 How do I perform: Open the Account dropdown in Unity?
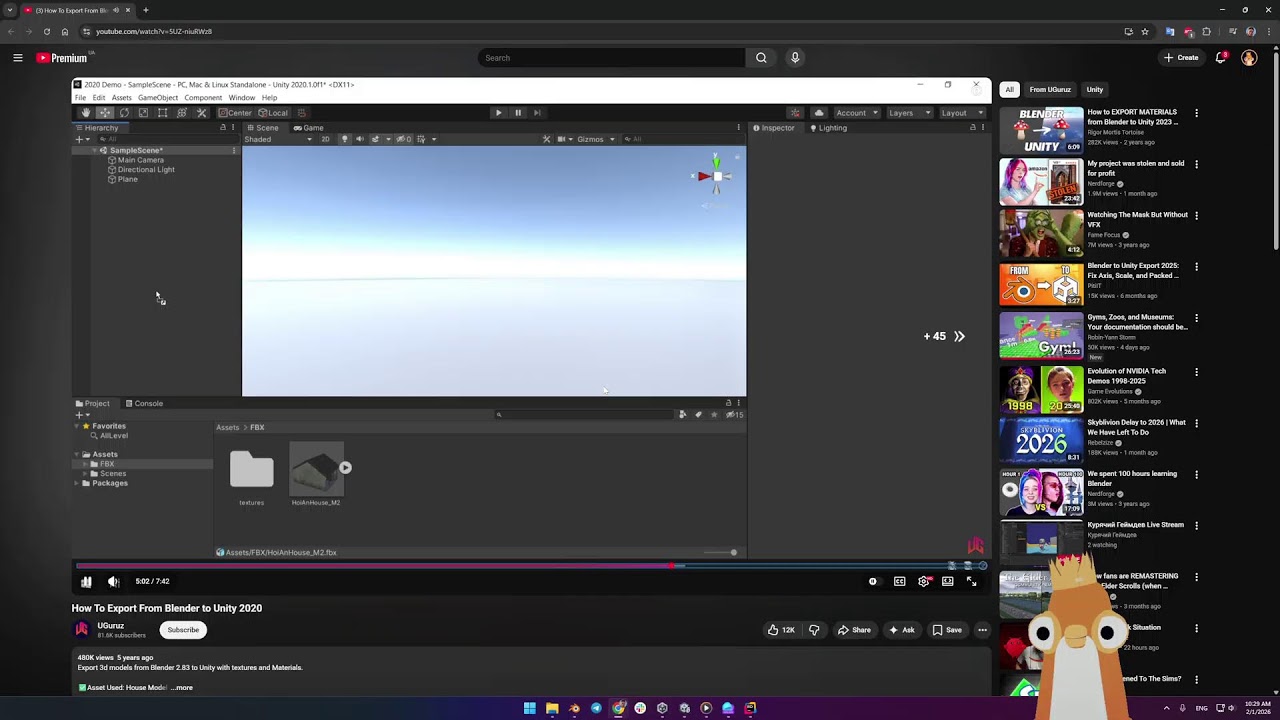coord(856,113)
